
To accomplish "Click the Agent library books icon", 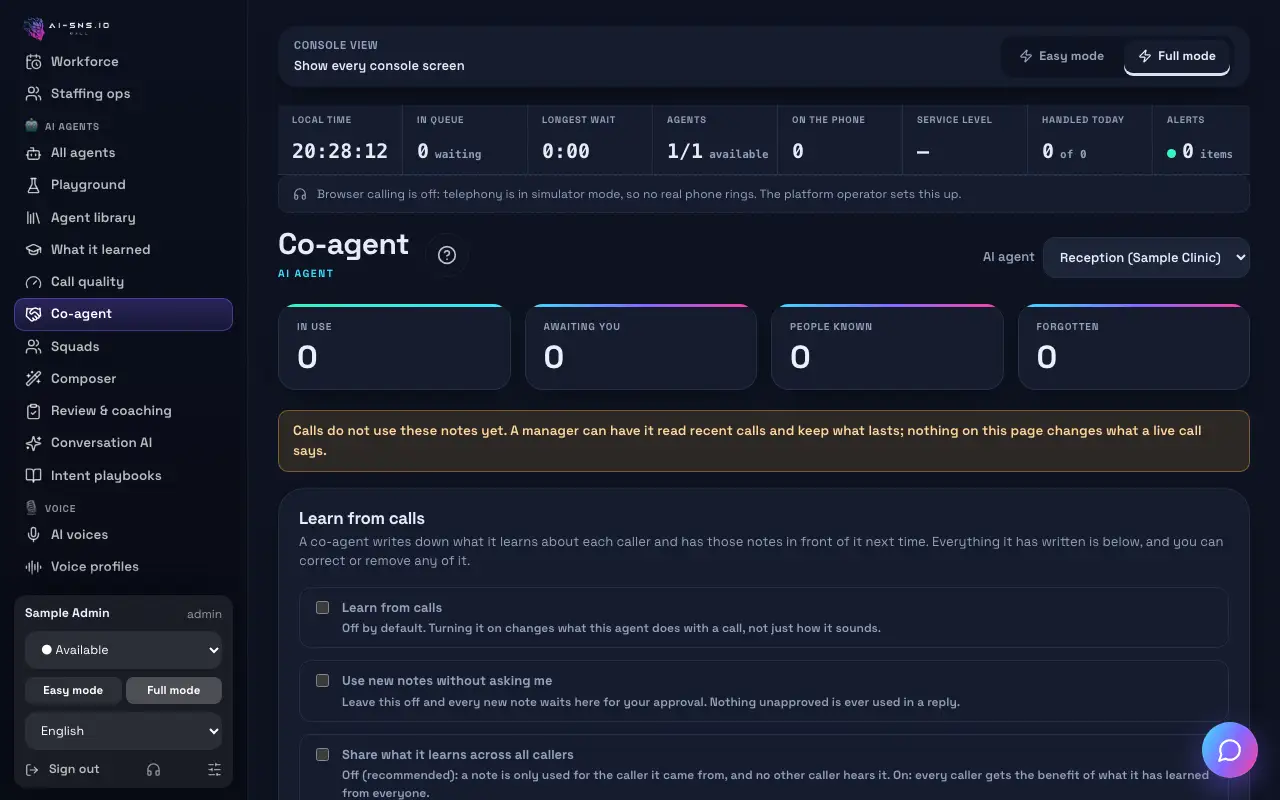I will tap(34, 218).
